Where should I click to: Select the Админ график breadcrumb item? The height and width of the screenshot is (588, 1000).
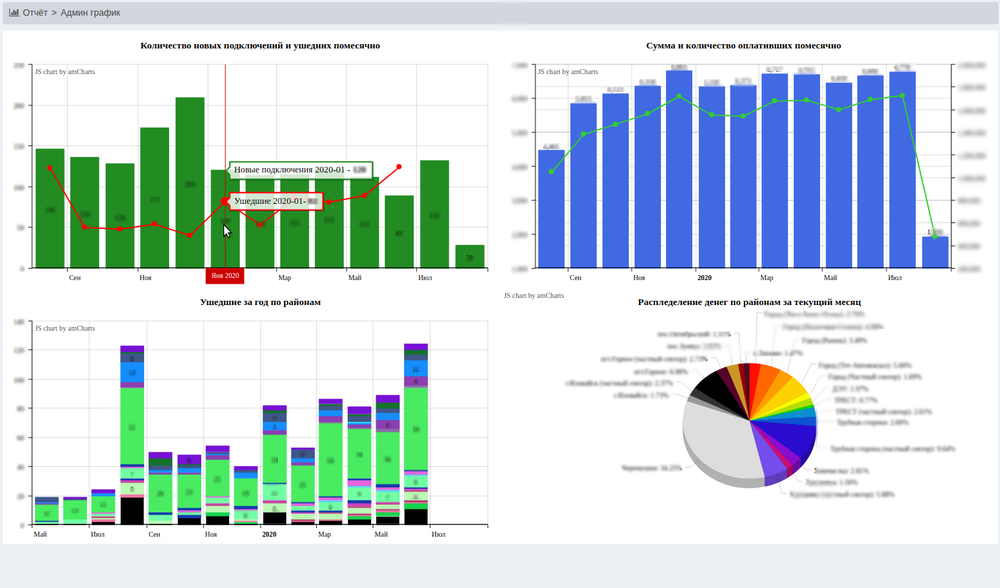pyautogui.click(x=90, y=12)
